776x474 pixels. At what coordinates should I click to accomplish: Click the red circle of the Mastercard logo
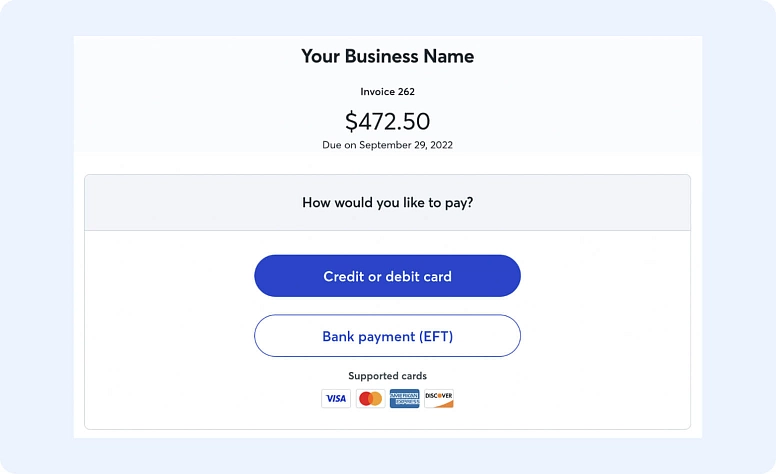point(366,398)
